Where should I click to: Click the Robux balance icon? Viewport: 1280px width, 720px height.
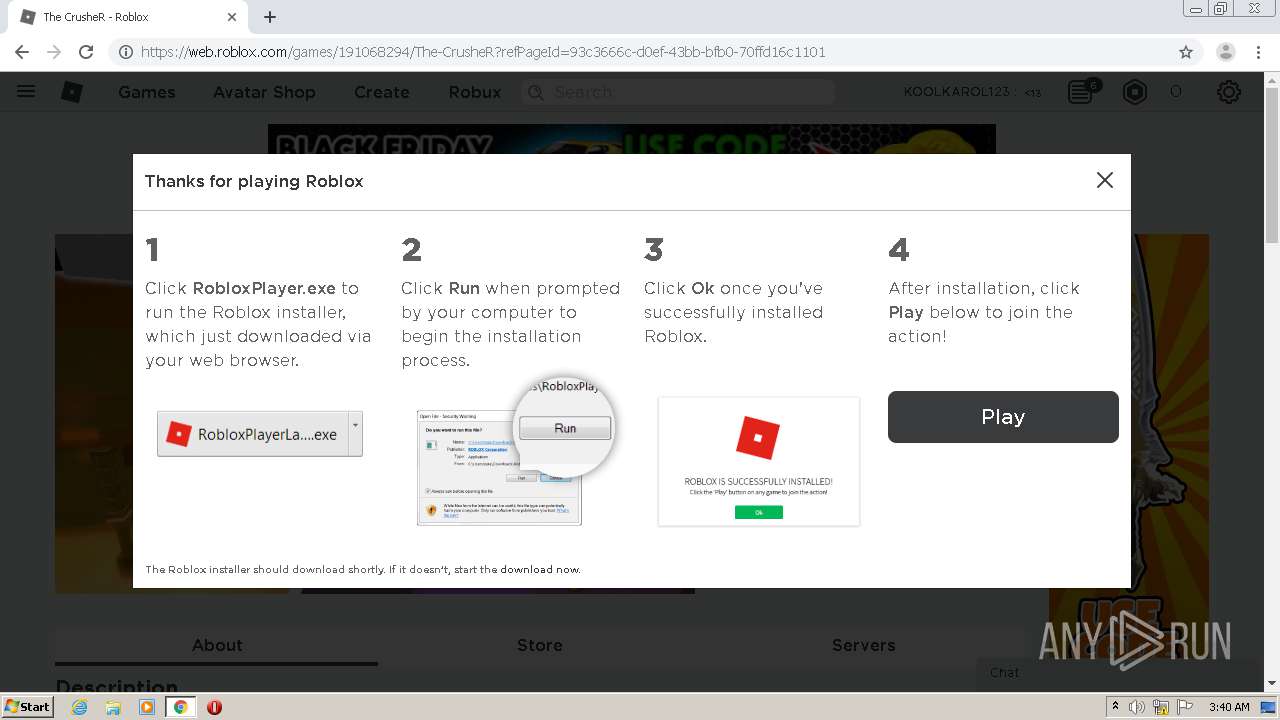pos(1135,92)
